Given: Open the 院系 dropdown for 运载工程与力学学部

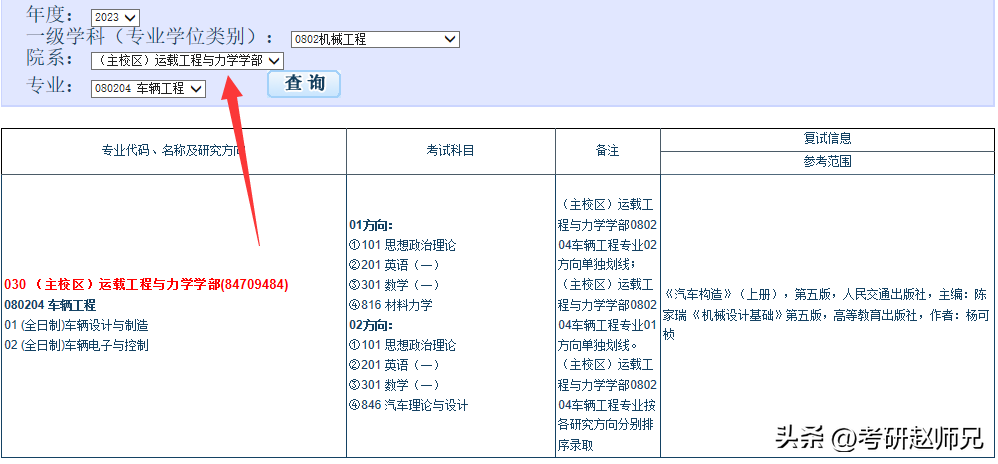Looking at the screenshot, I should coord(186,61).
